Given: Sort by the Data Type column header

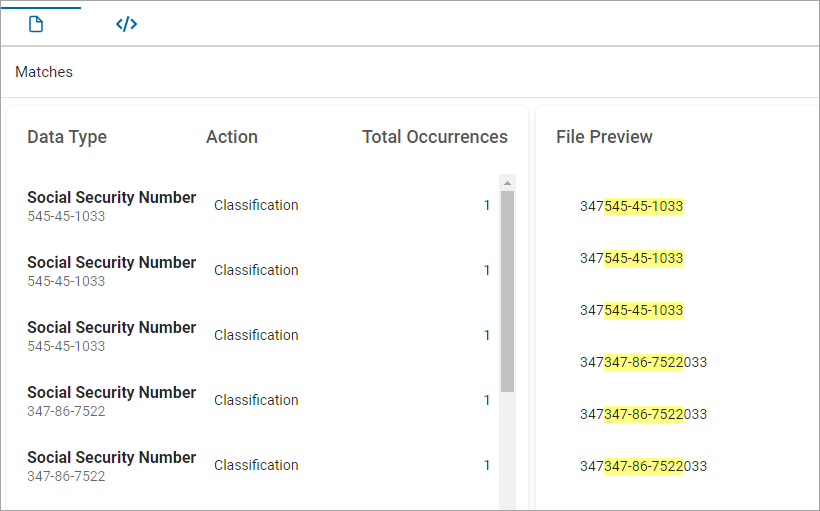Looking at the screenshot, I should 67,137.
